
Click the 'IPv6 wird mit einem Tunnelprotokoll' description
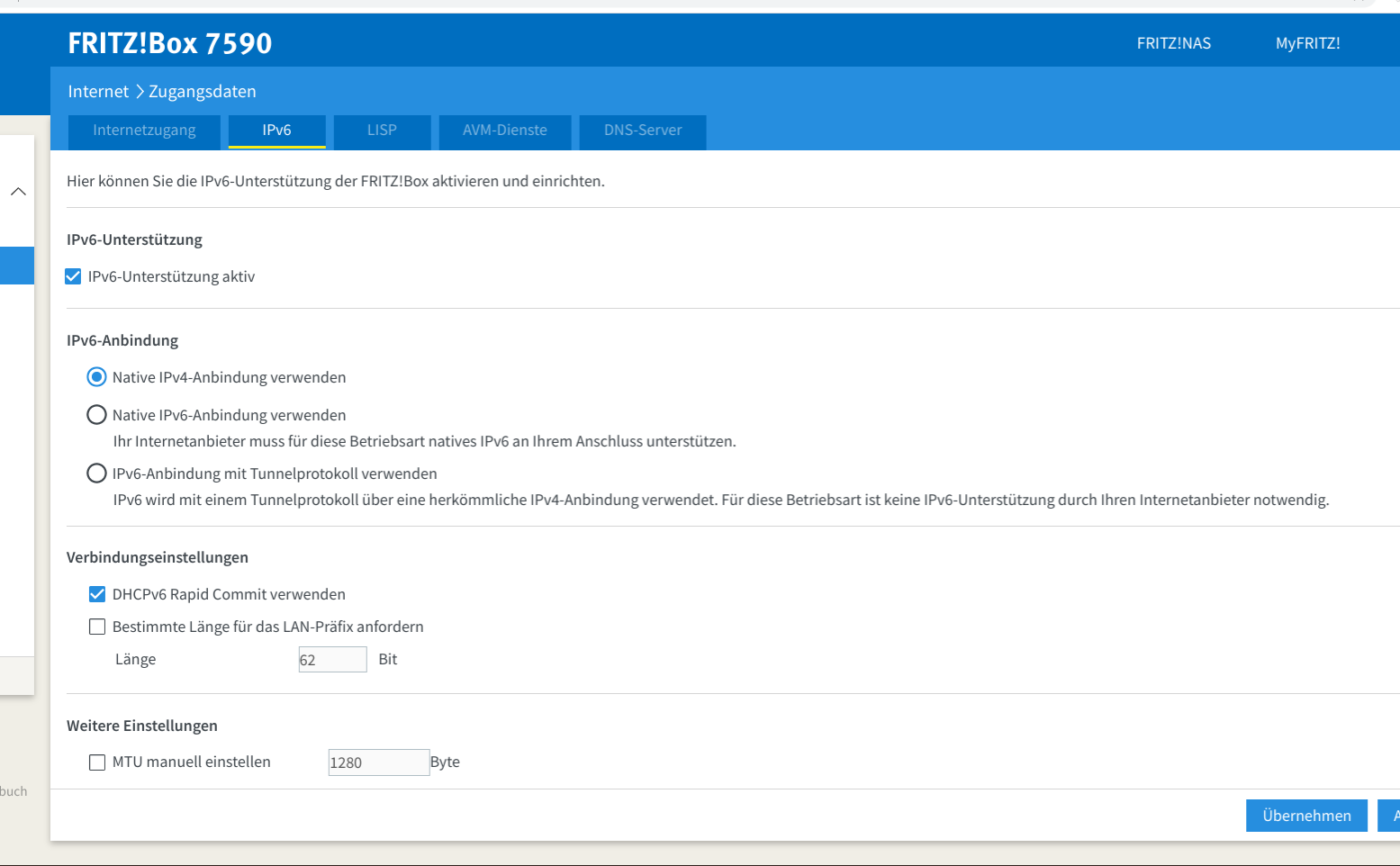pyautogui.click(x=721, y=501)
